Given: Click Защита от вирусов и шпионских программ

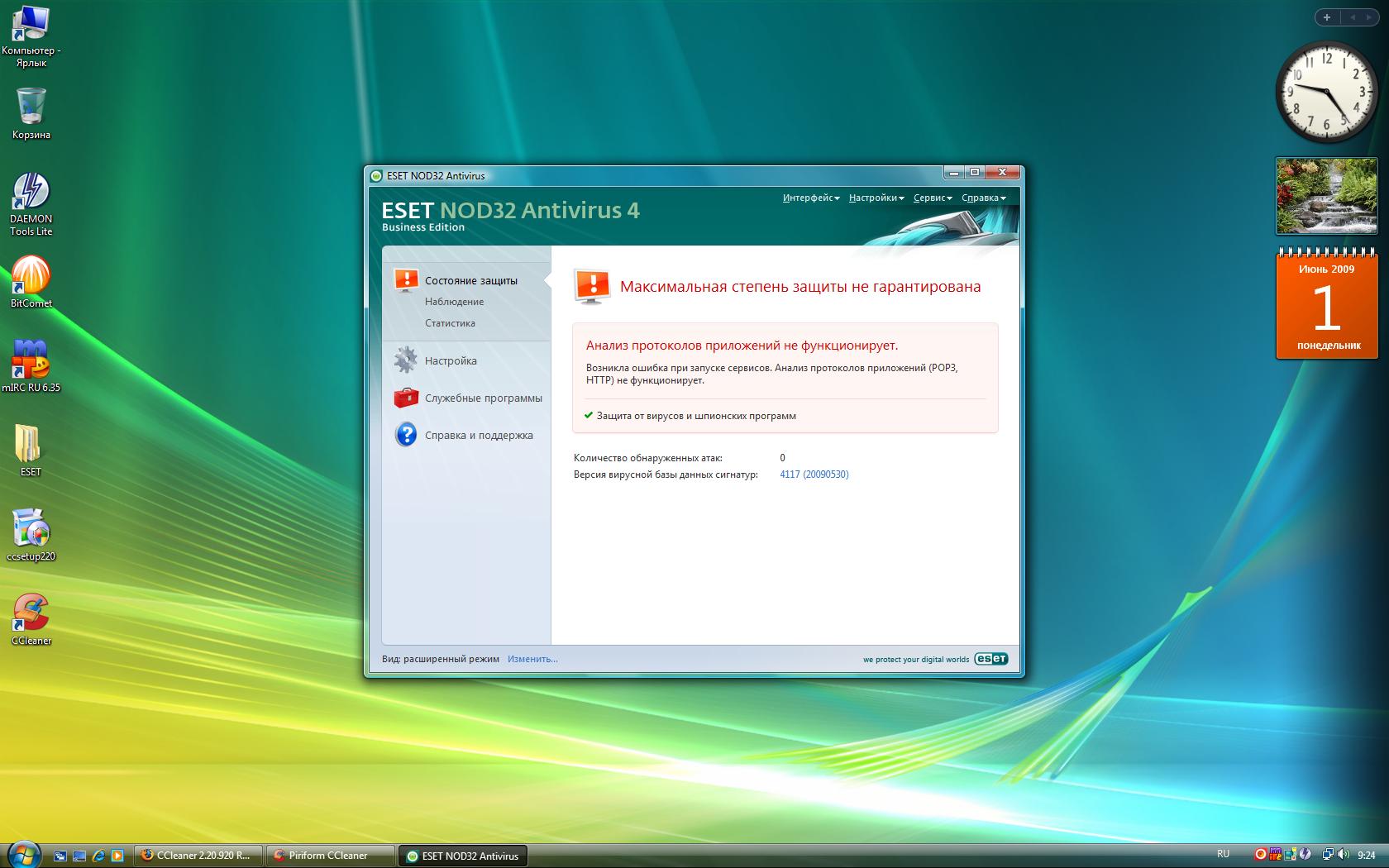Looking at the screenshot, I should pyautogui.click(x=696, y=416).
